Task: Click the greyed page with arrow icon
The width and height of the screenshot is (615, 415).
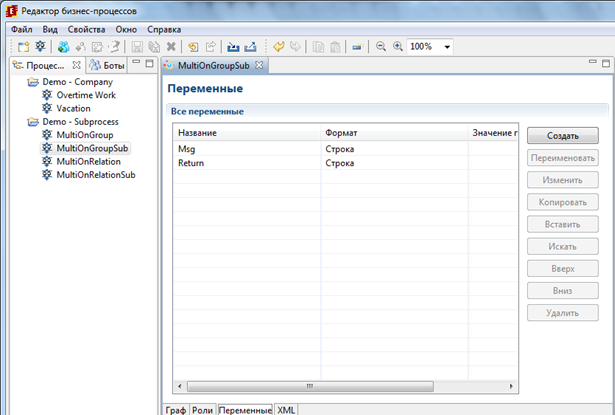Action: pyautogui.click(x=114, y=47)
